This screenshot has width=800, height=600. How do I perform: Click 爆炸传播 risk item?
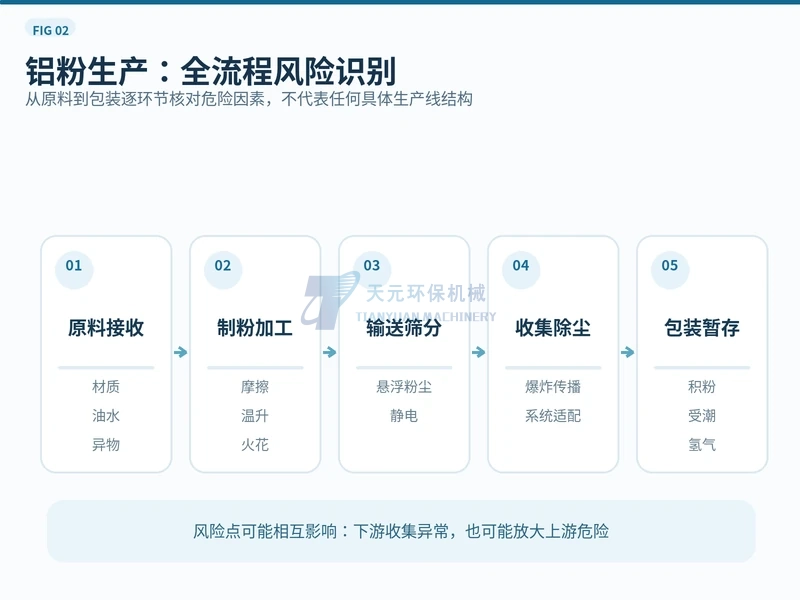point(553,387)
